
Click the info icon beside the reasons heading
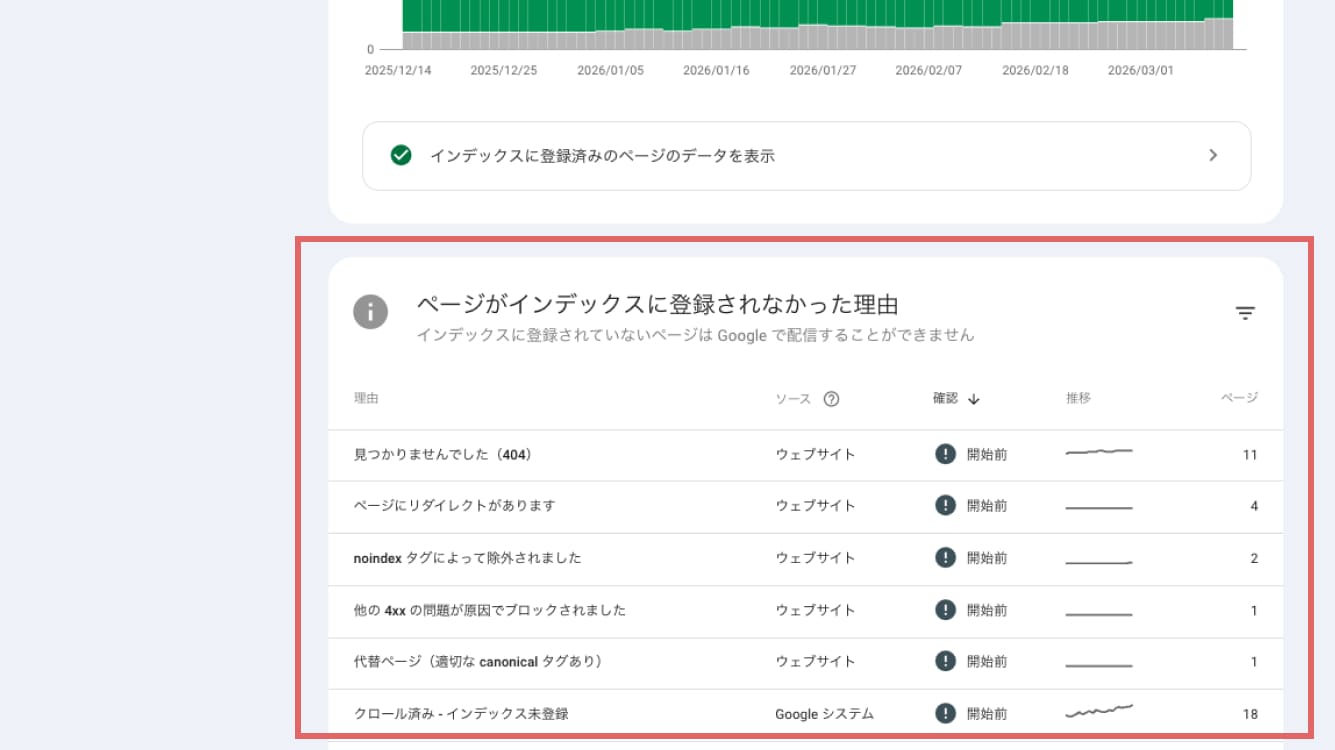pyautogui.click(x=371, y=312)
